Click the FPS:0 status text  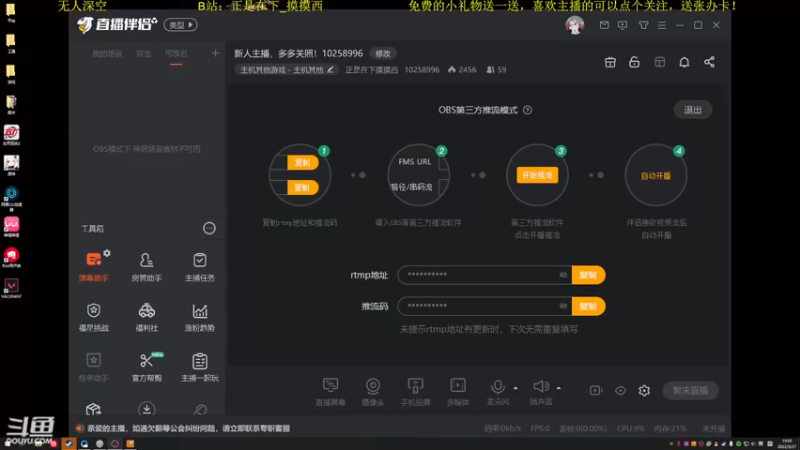click(x=540, y=428)
